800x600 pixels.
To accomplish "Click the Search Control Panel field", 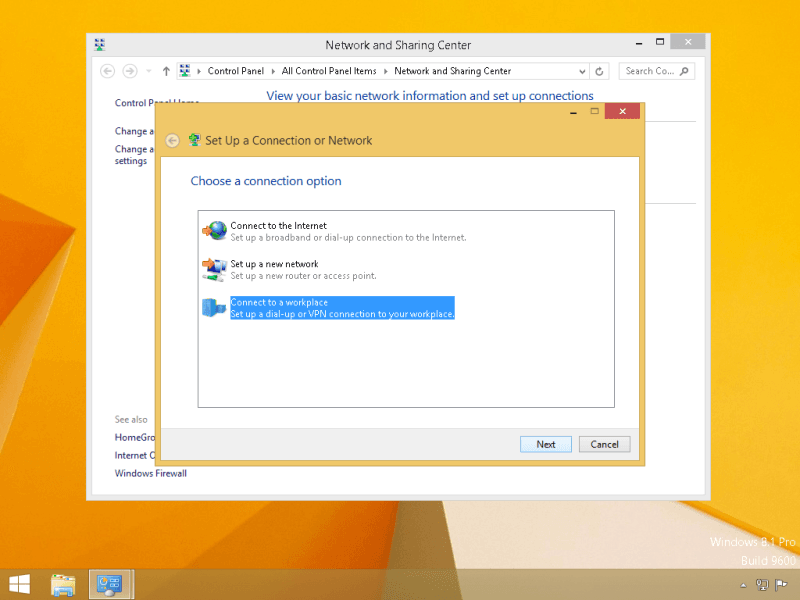I will pos(652,71).
